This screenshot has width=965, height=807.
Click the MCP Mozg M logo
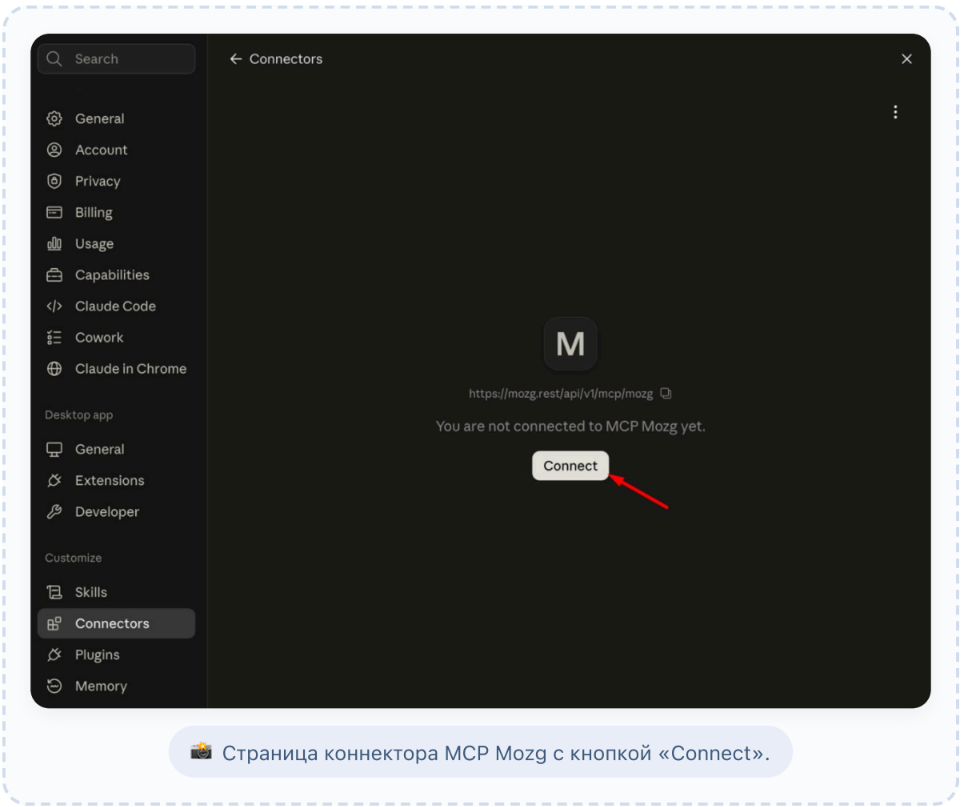coord(571,343)
